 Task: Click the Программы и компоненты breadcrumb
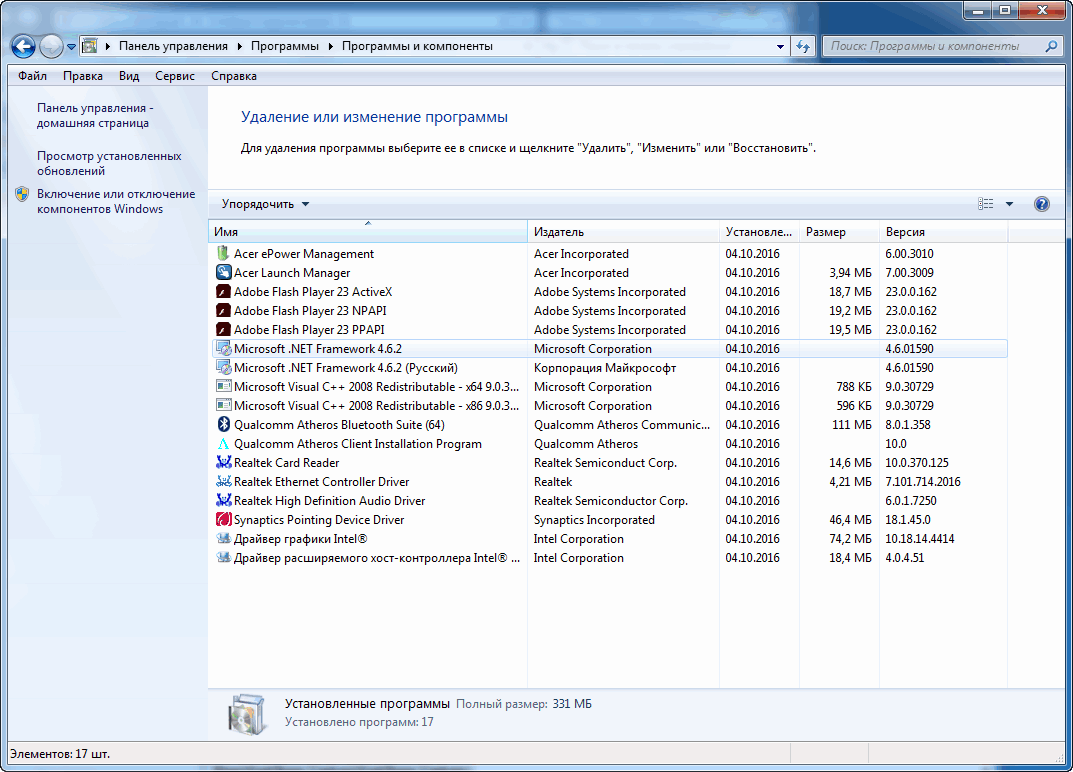417,47
